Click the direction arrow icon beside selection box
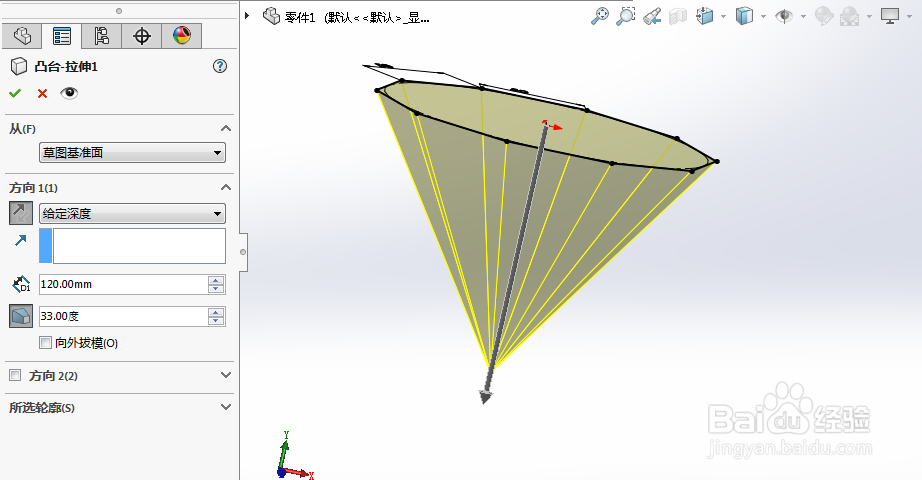922x480 pixels. coord(21,240)
